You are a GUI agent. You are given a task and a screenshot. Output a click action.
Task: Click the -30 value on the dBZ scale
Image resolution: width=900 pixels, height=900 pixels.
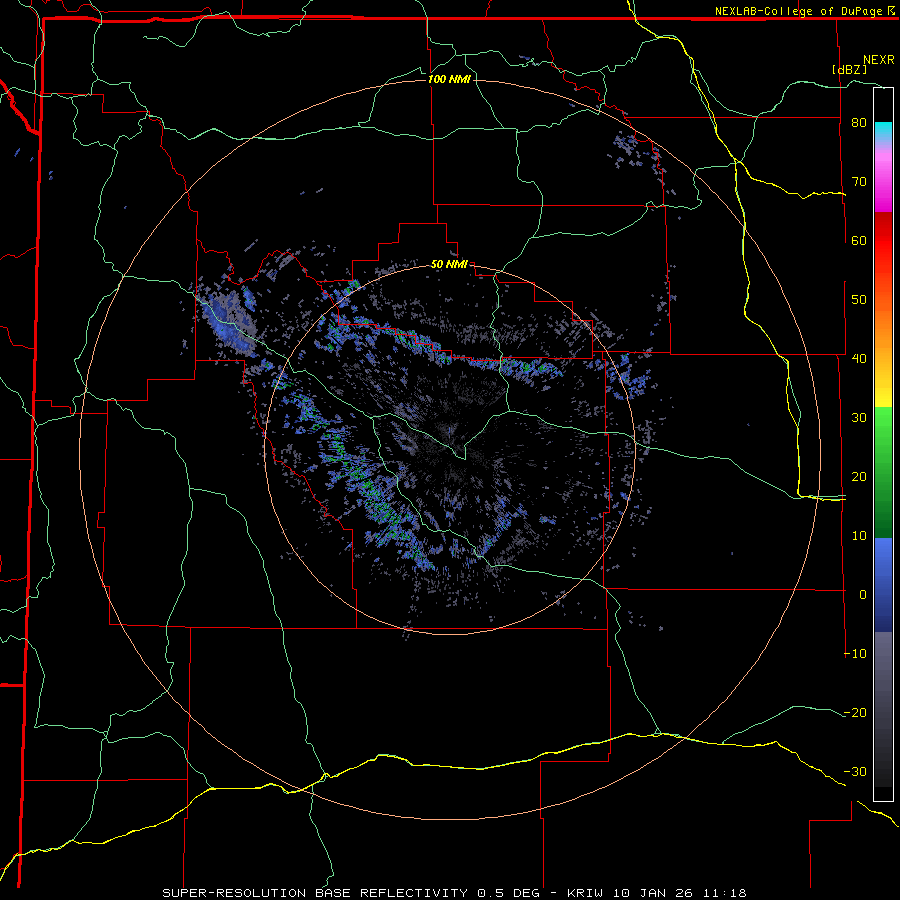[x=855, y=771]
